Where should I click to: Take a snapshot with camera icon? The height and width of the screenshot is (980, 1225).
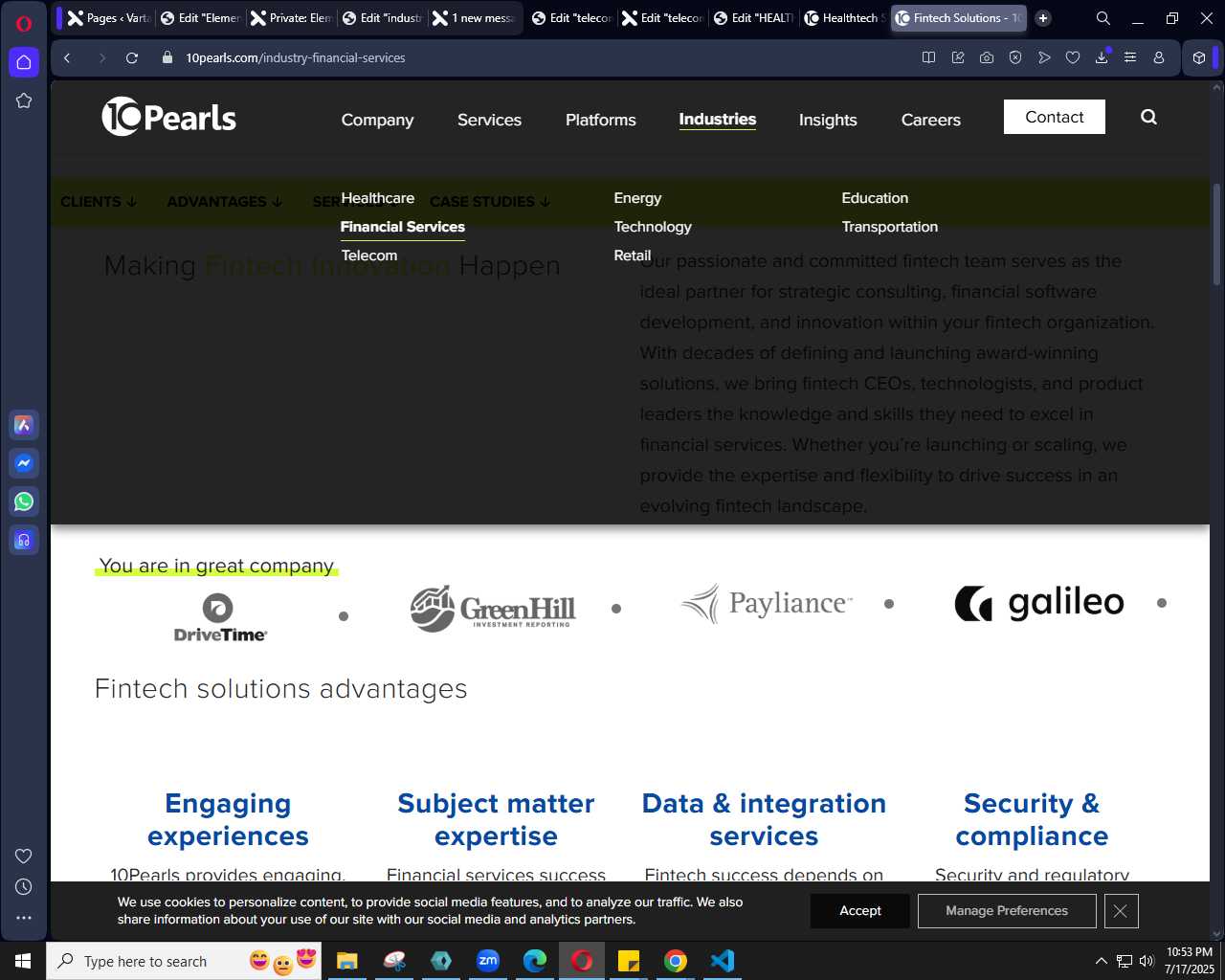[x=987, y=57]
